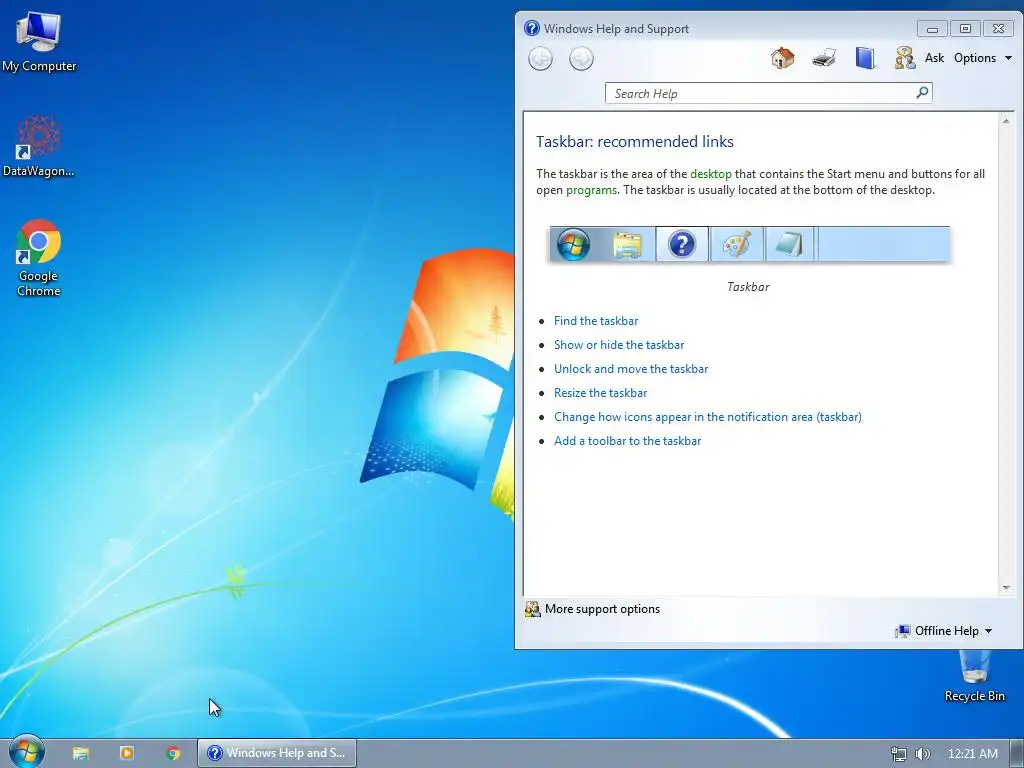The image size is (1024, 768).
Task: Maximize the Help and Support window
Action: coord(965,29)
